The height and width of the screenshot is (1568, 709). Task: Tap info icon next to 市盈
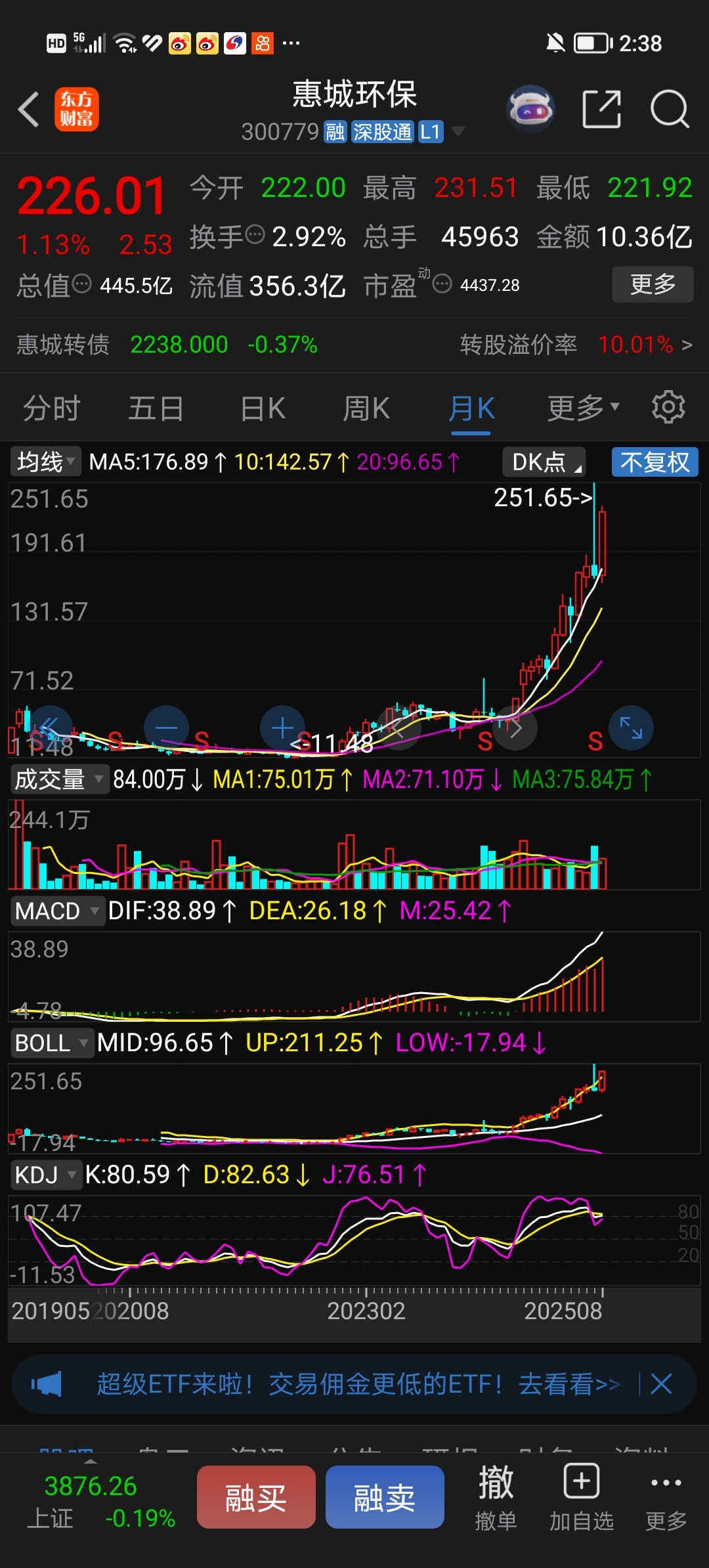point(442,284)
